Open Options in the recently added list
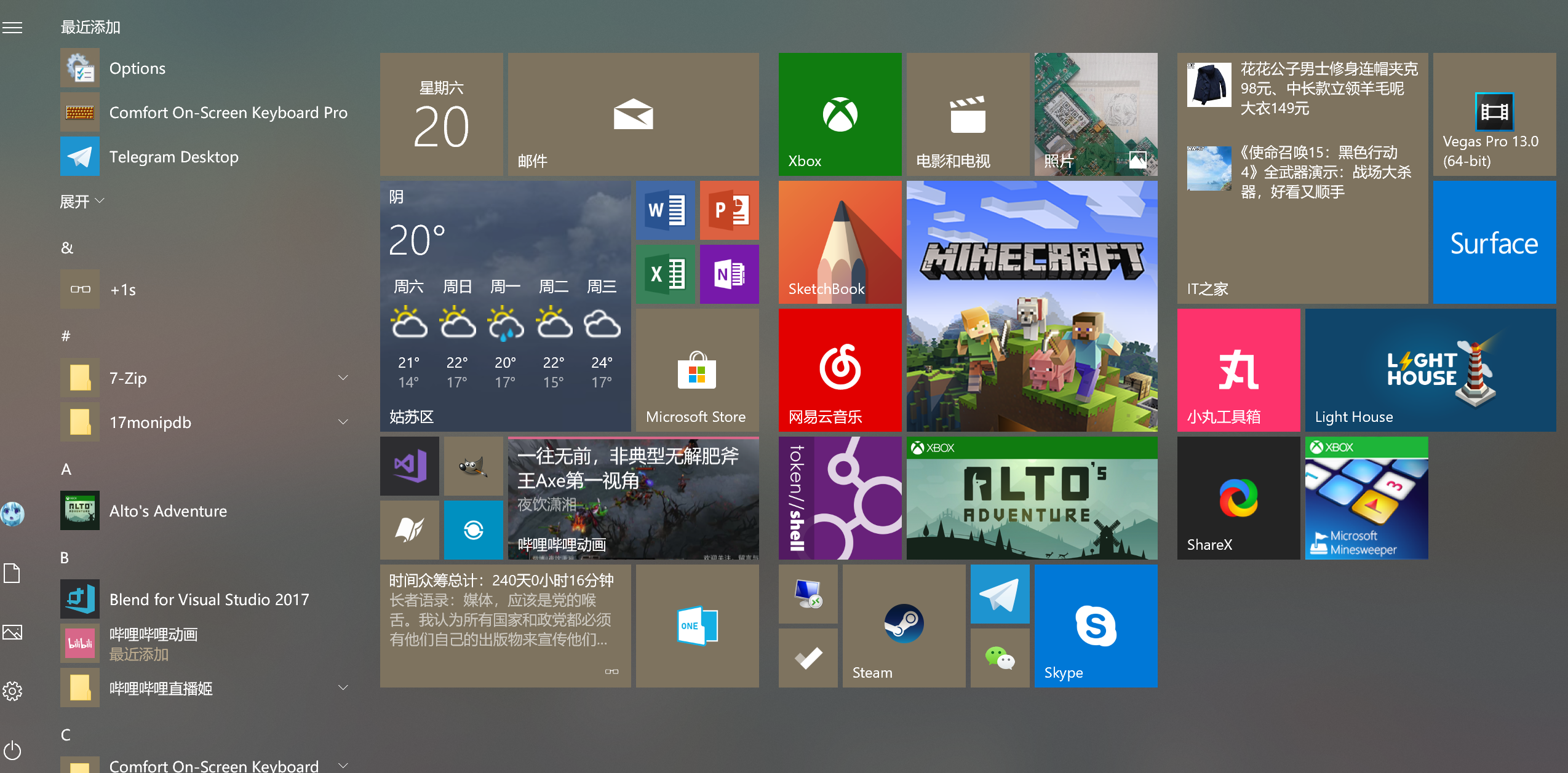Viewport: 1568px width, 773px height. click(x=205, y=68)
